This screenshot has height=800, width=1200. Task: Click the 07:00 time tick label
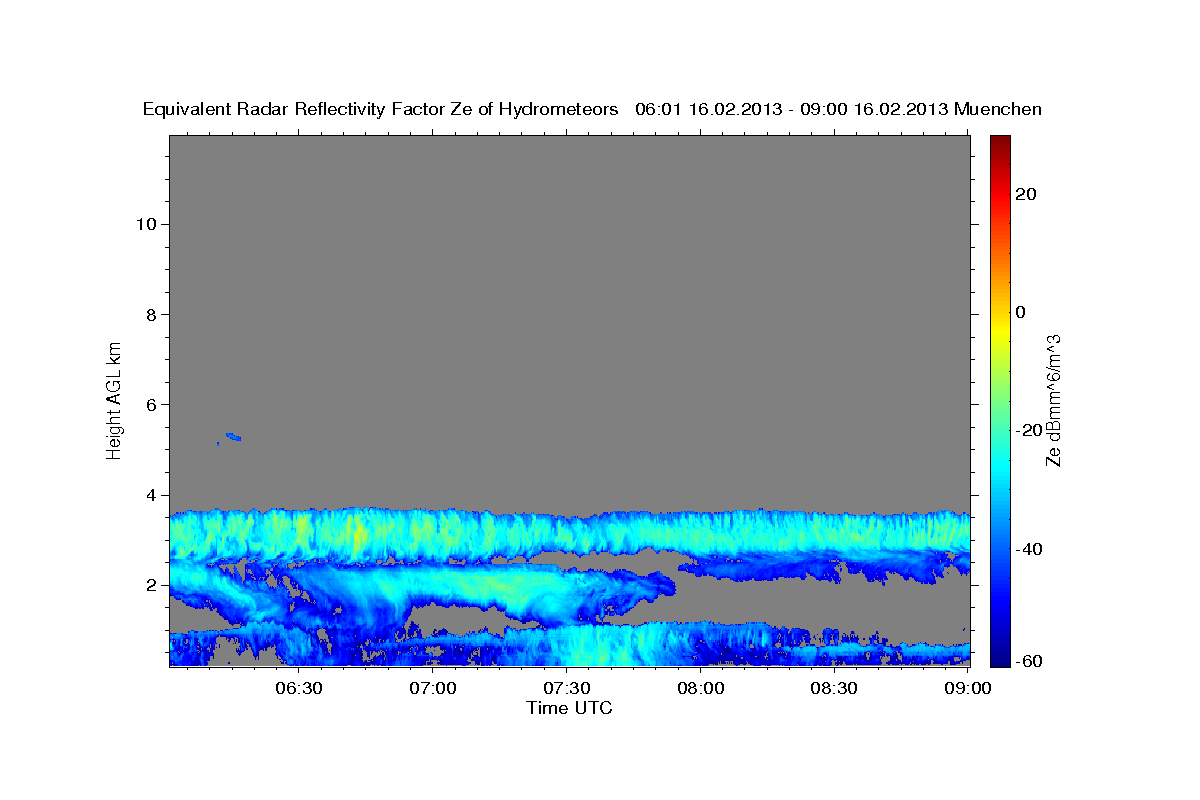pyautogui.click(x=433, y=688)
